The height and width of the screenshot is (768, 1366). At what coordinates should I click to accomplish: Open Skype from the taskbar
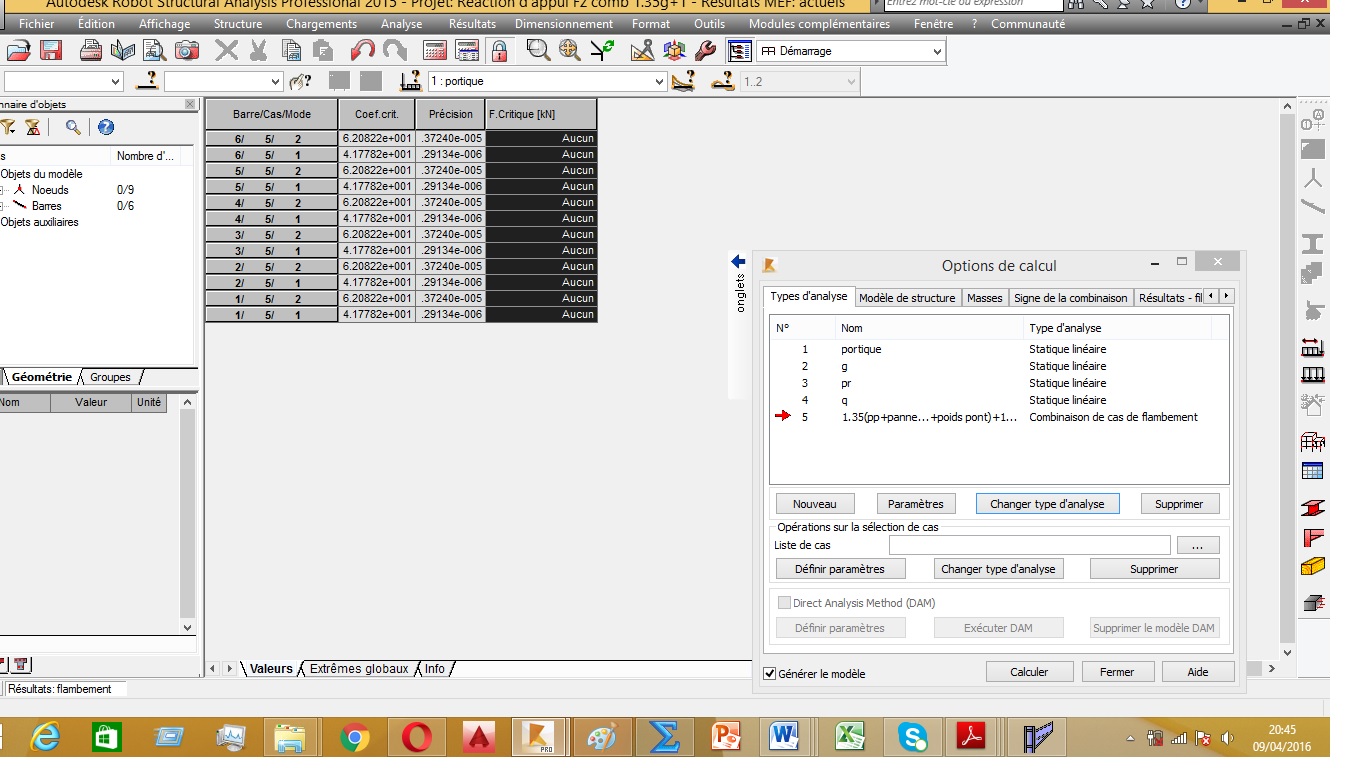(x=912, y=738)
